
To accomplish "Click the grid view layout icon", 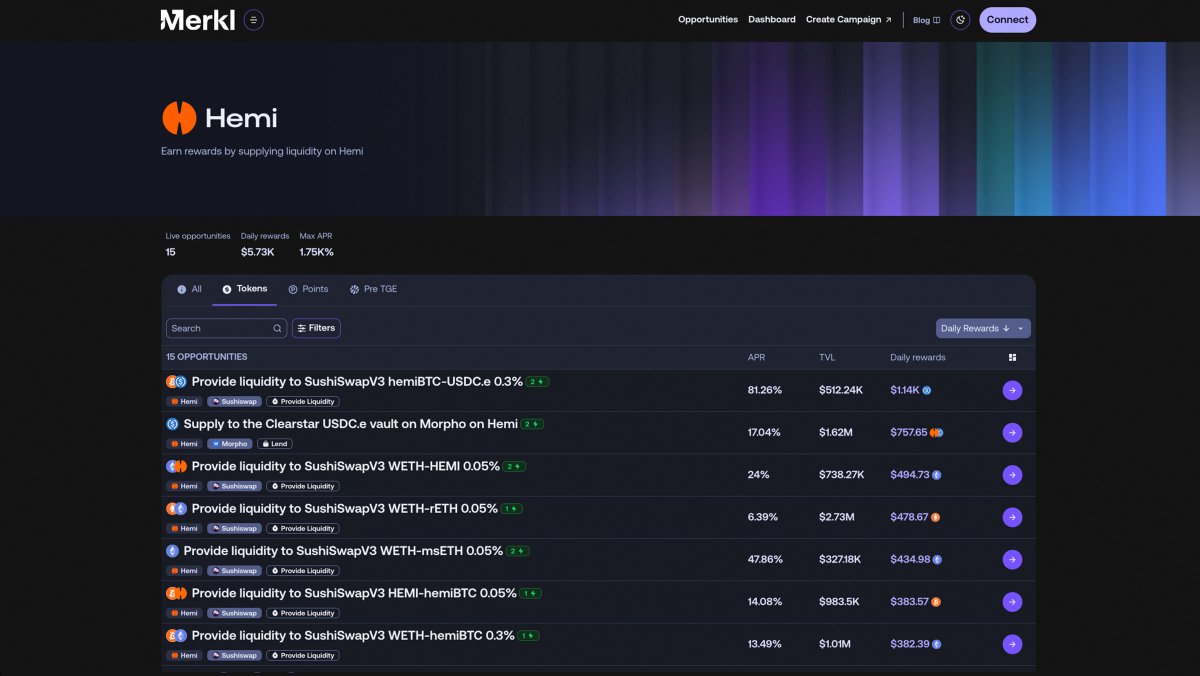I will (1012, 357).
